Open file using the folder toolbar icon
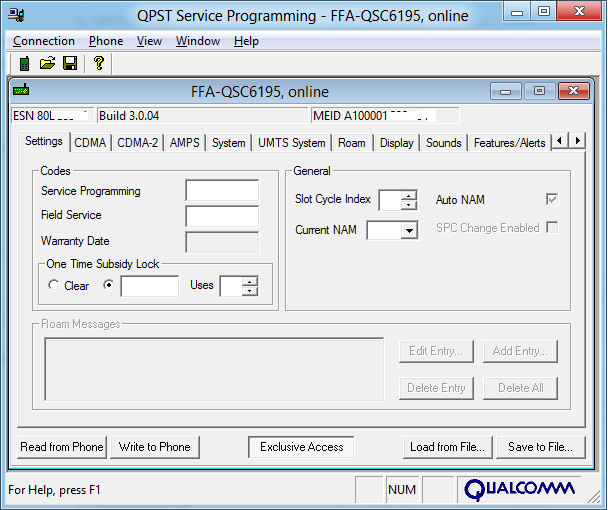Viewport: 608px width, 510px height. coord(47,63)
